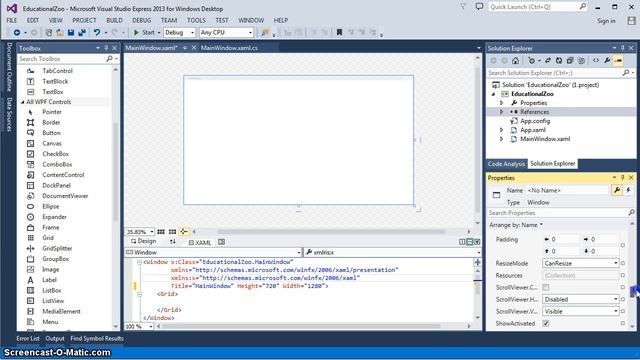Toggle show snap grid icon in designer

(161, 231)
